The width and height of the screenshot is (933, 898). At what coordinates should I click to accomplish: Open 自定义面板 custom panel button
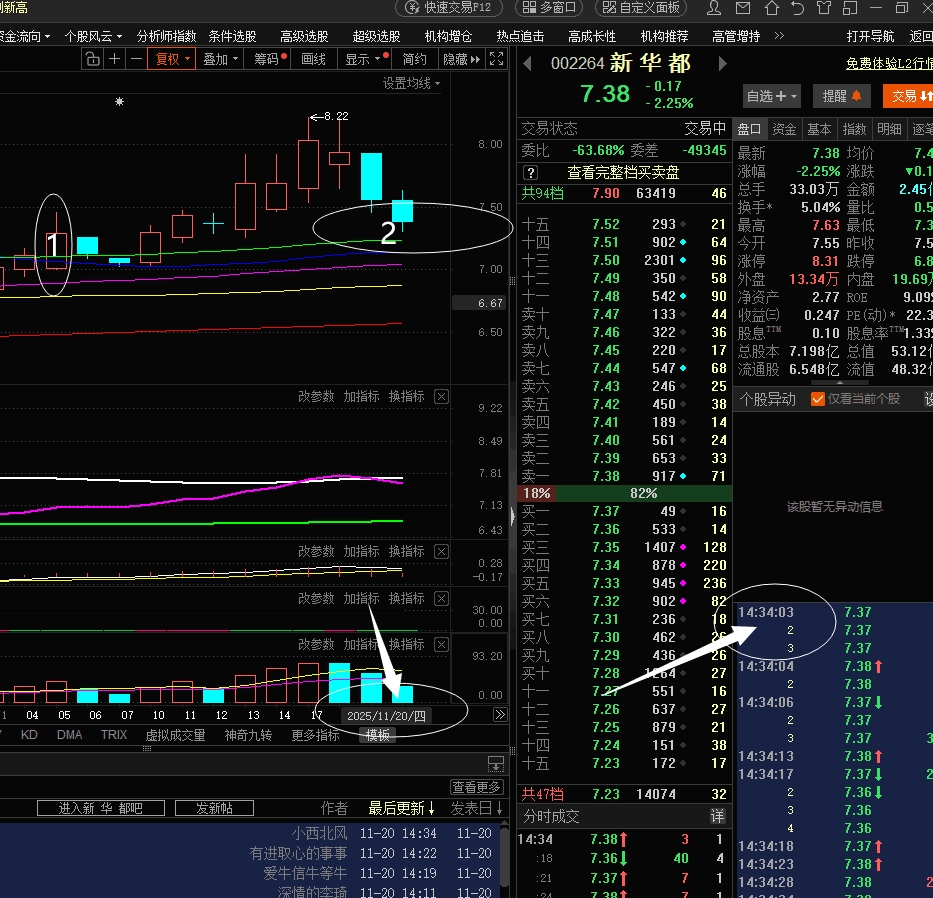click(x=641, y=8)
